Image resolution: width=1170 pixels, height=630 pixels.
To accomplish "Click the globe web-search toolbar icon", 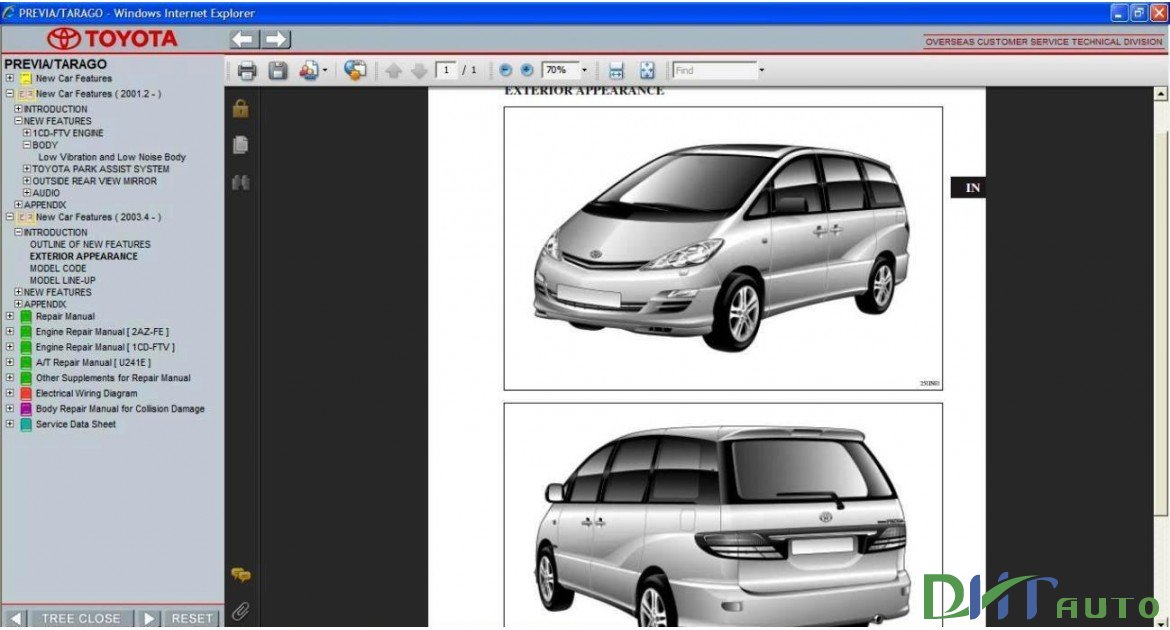I will pos(355,70).
